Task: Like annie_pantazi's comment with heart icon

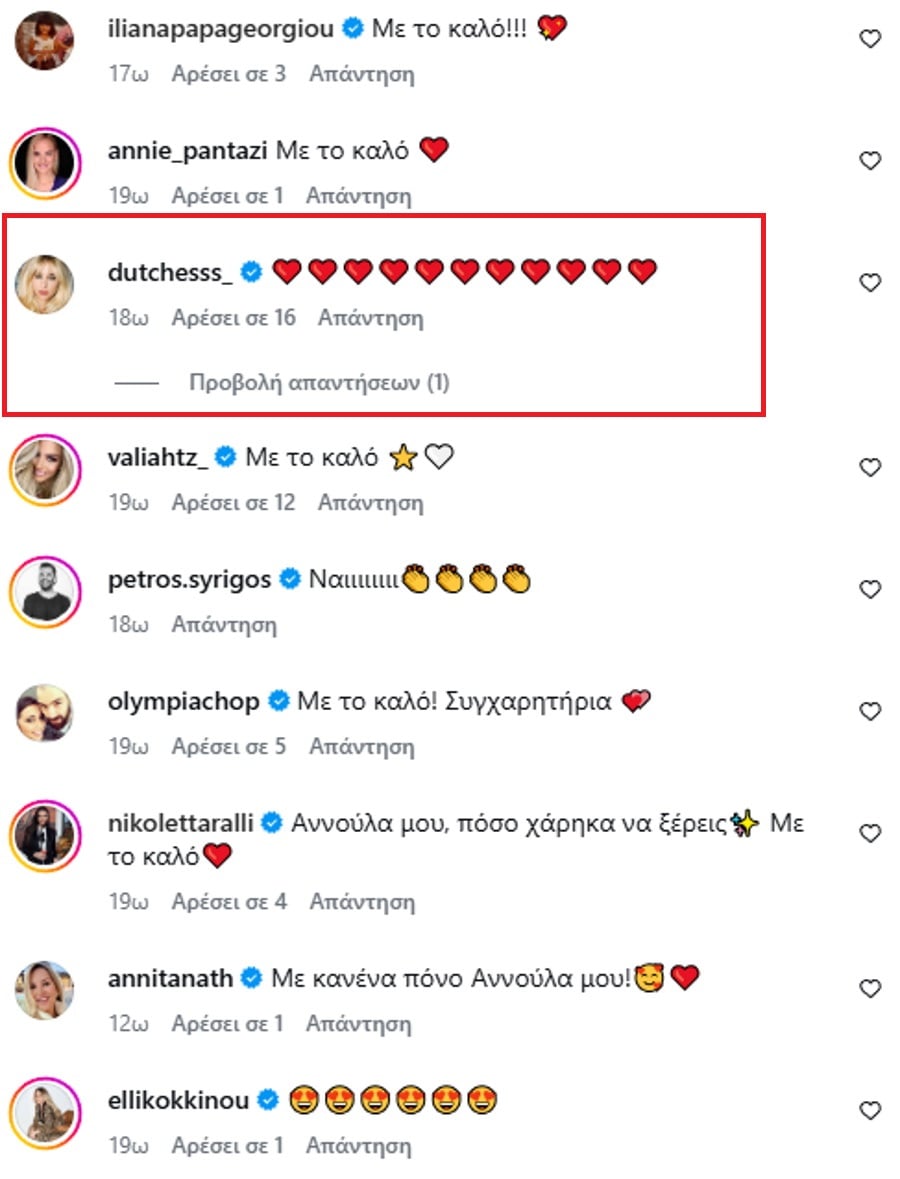Action: pos(870,161)
